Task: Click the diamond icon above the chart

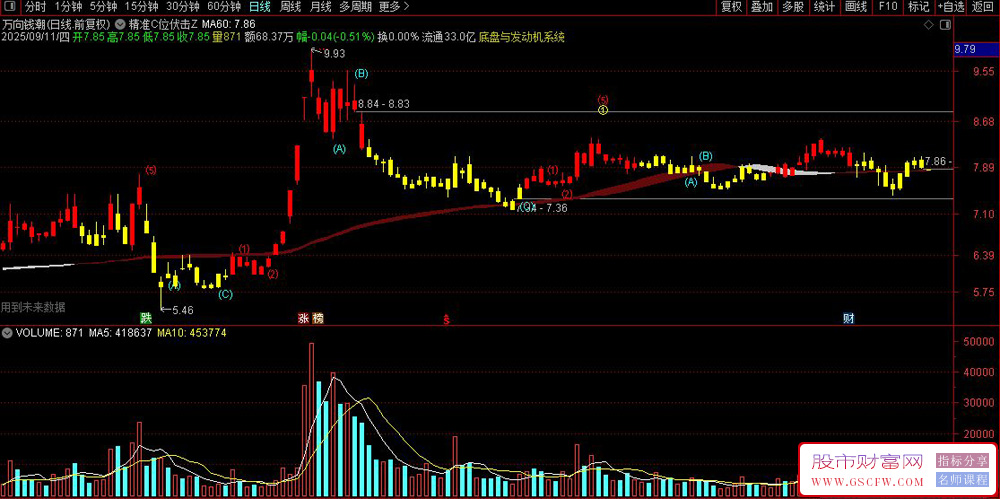Action: coord(929,24)
